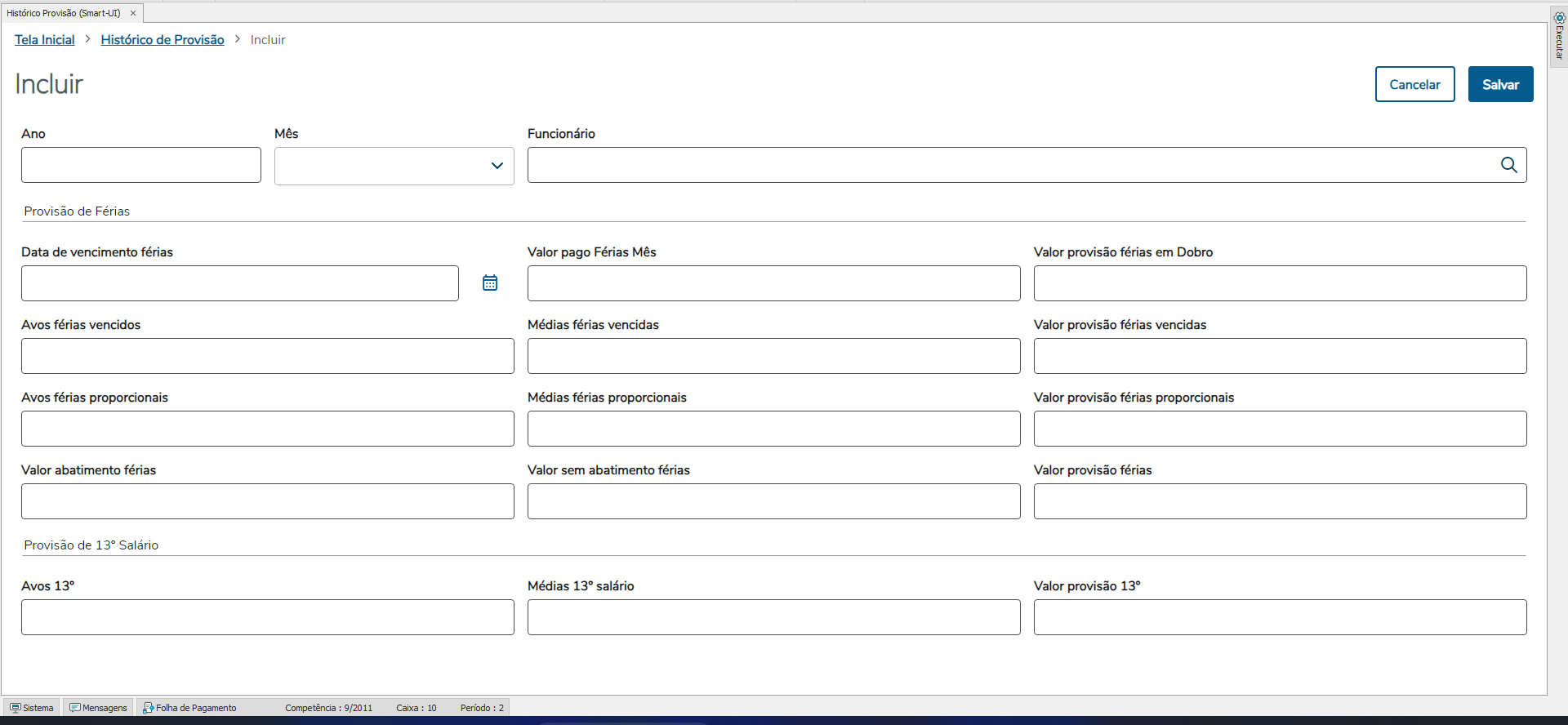Go to Tela Inicial breadcrumb link

point(44,40)
